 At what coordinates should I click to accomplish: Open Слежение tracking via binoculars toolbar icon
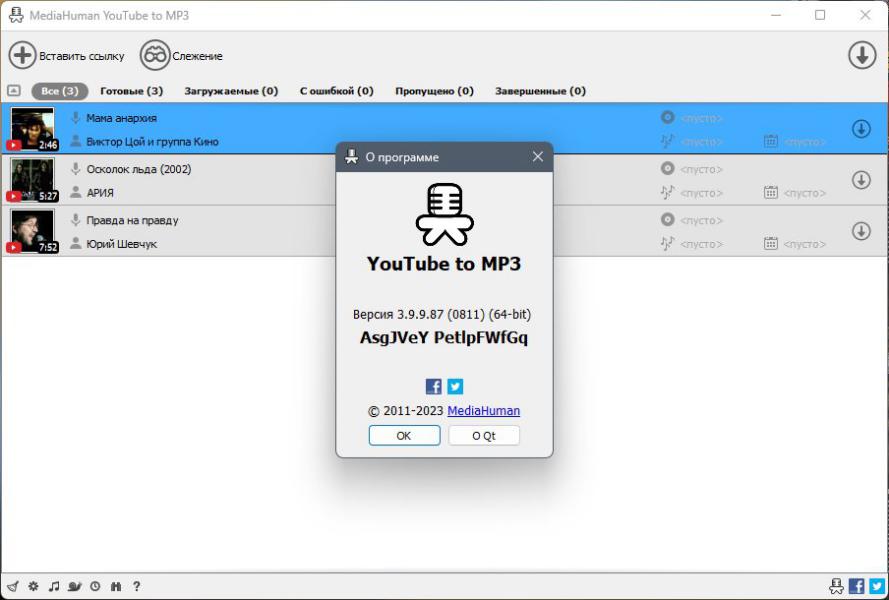pos(155,56)
